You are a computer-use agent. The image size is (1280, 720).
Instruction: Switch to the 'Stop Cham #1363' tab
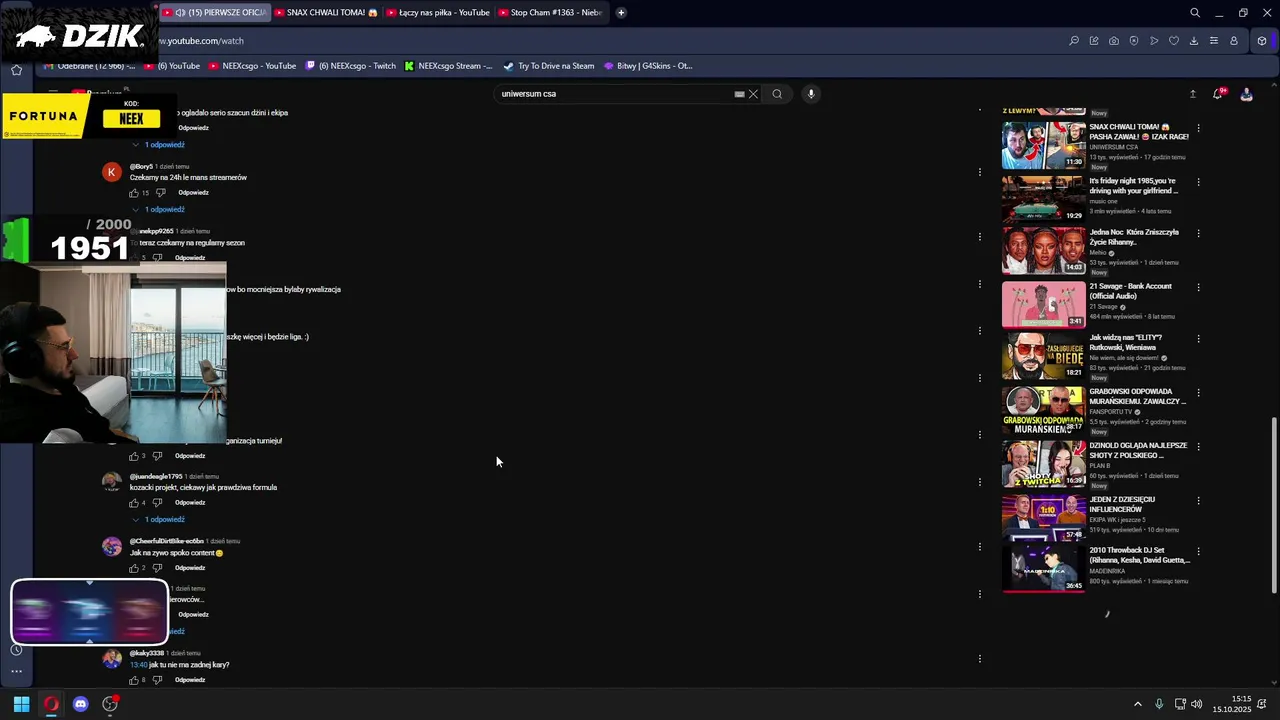[549, 13]
